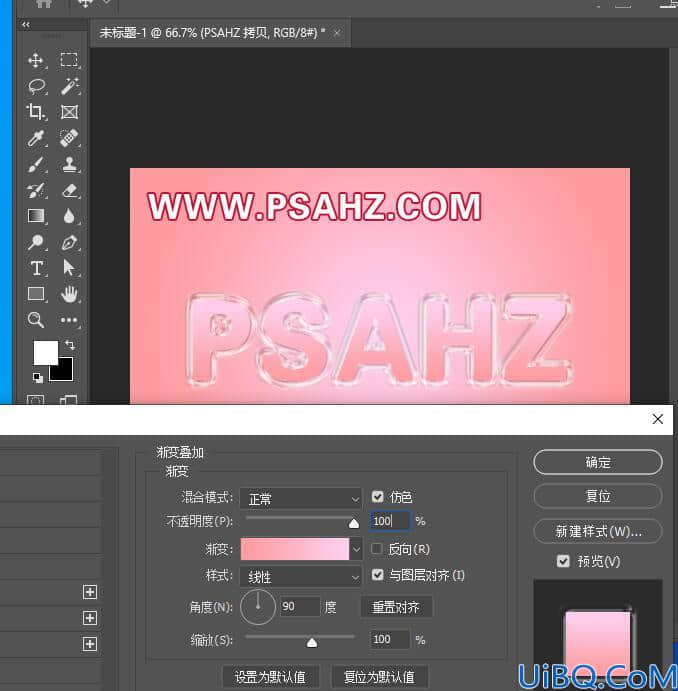The width and height of the screenshot is (678, 691).
Task: Click the 缩放 scale slider handle
Action: (312, 643)
